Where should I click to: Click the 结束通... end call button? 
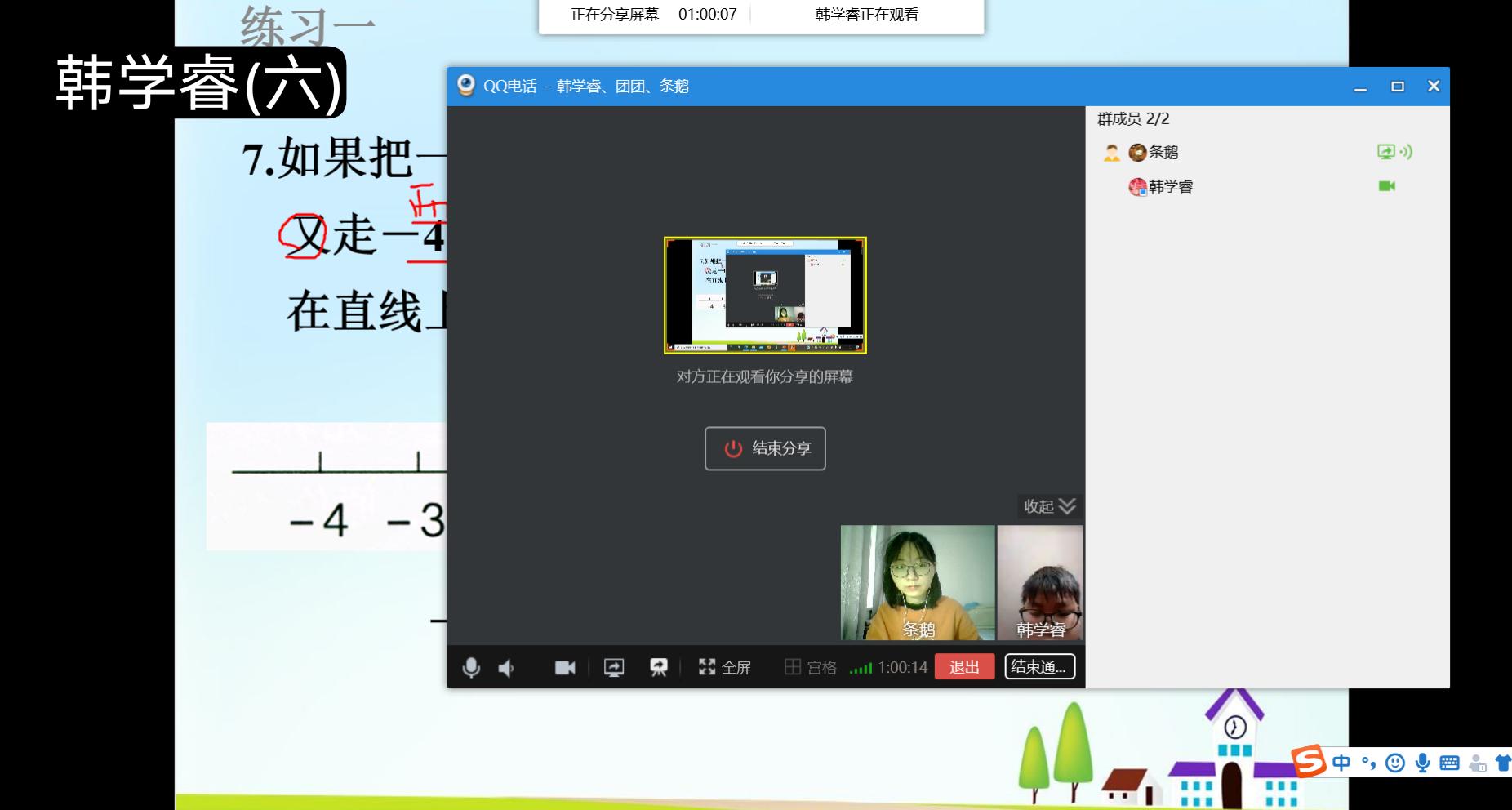tap(1039, 667)
